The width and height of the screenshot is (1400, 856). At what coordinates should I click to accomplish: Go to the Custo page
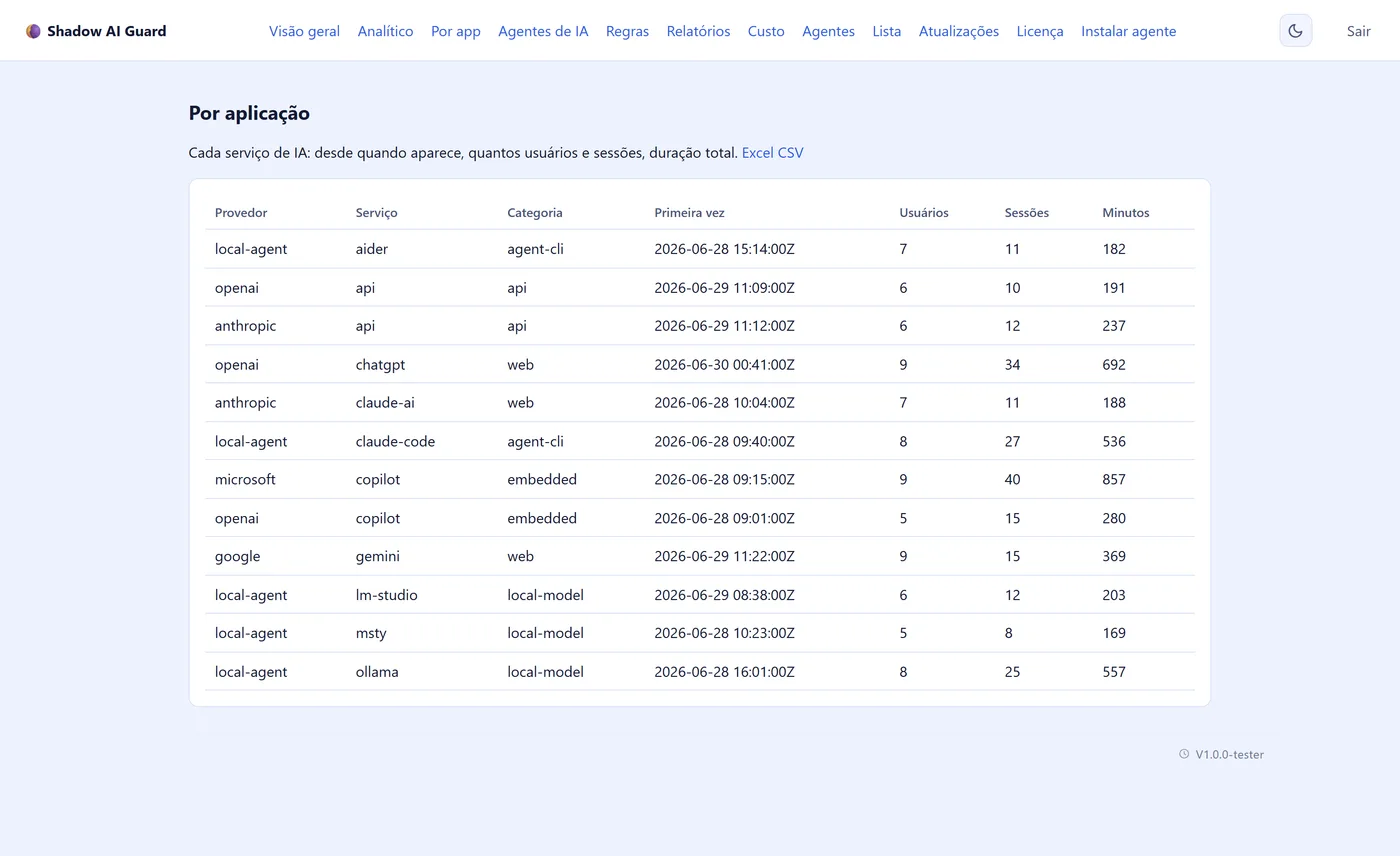(766, 31)
